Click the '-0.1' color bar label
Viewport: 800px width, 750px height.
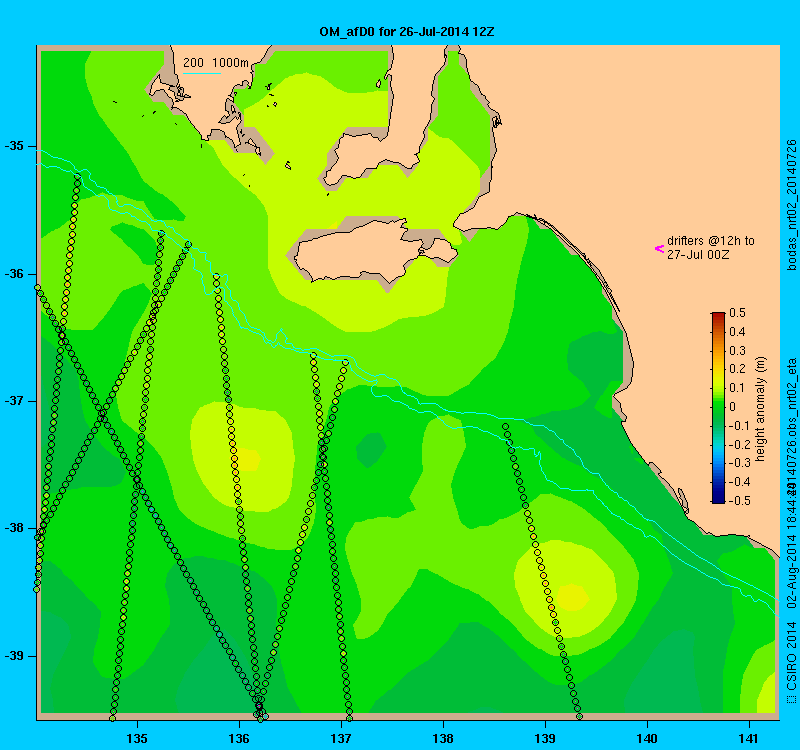[739, 426]
